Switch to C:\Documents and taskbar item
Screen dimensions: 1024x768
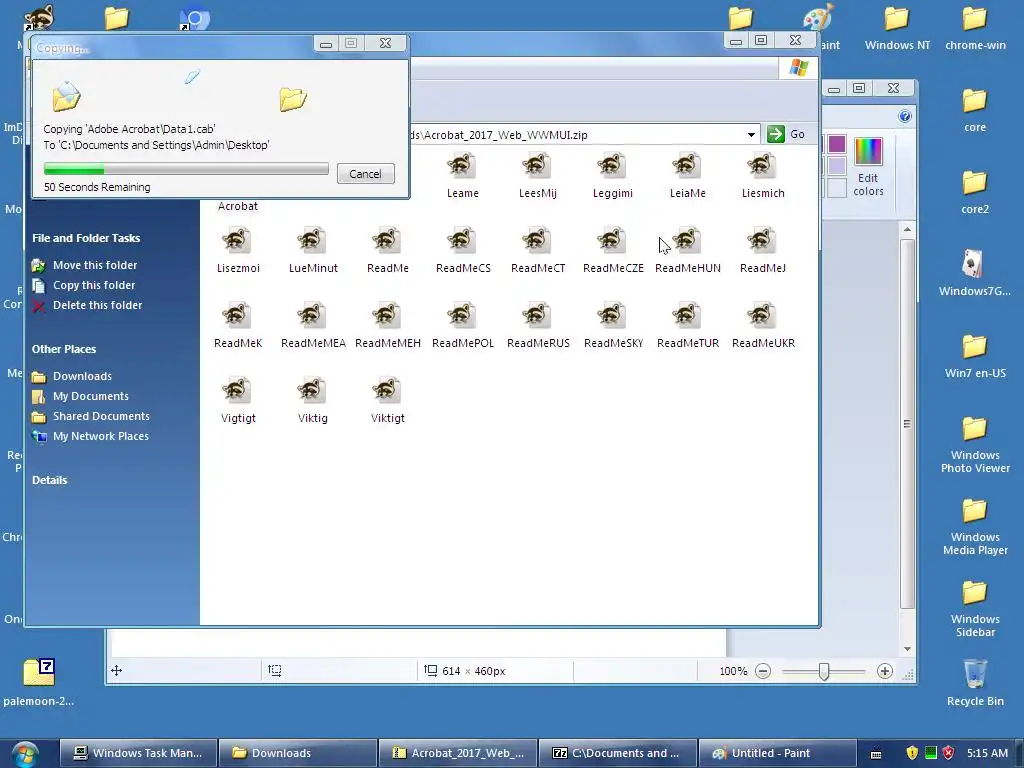(617, 753)
